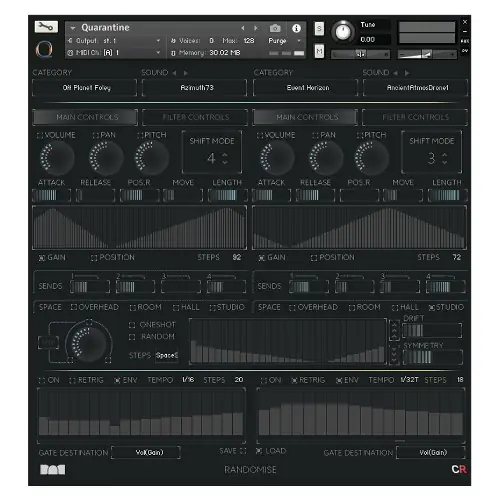Open the Off Planet Foley category selector
This screenshot has height=500, width=500.
click(85, 88)
